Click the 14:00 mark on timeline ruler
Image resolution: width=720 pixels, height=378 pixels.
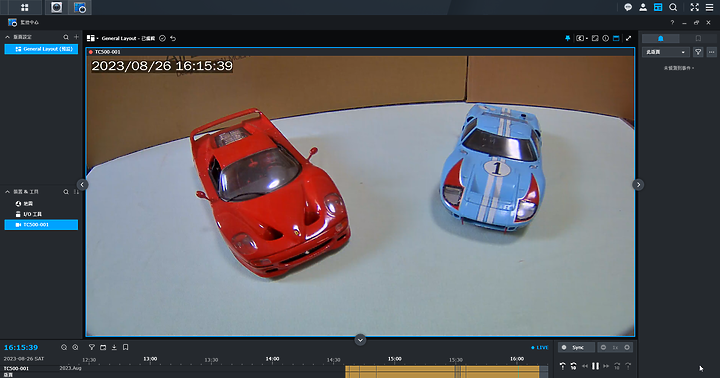tap(272, 359)
